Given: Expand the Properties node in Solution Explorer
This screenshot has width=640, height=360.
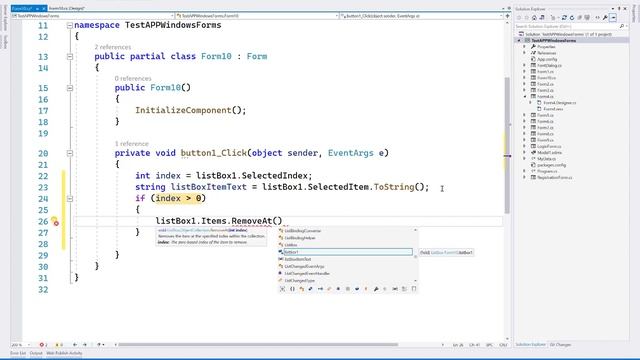Looking at the screenshot, I should [524, 47].
